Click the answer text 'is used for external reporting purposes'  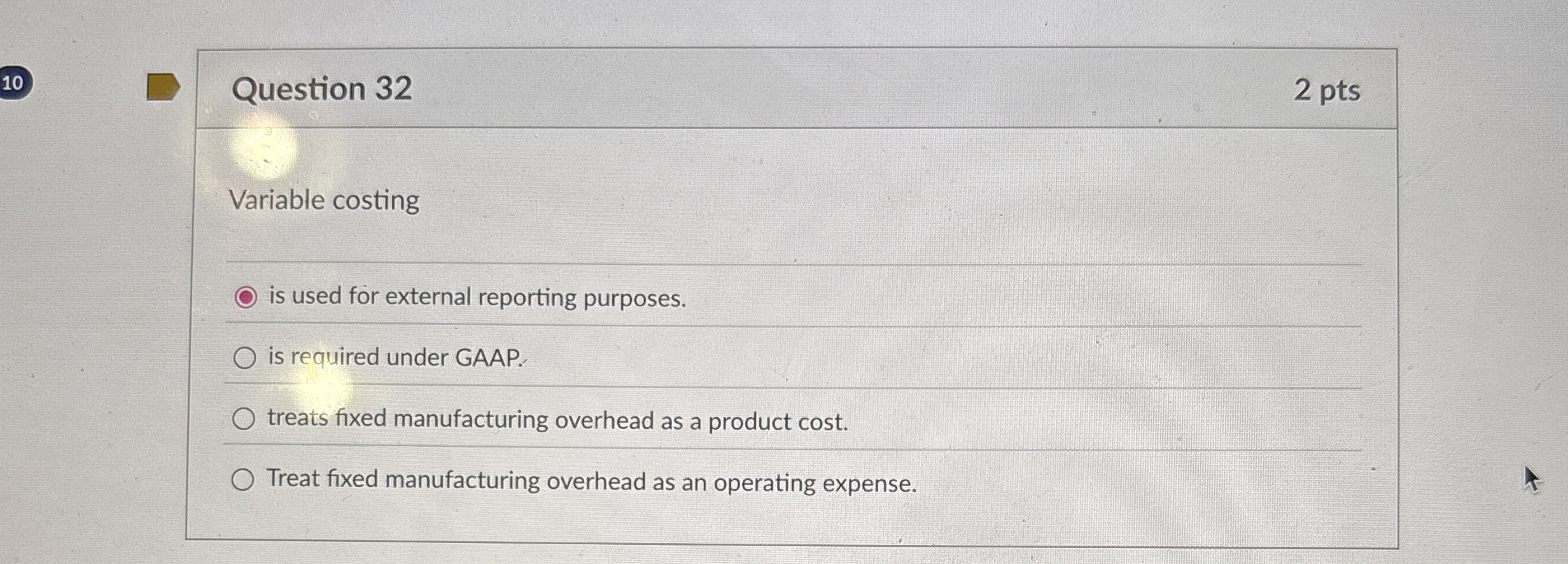click(476, 297)
